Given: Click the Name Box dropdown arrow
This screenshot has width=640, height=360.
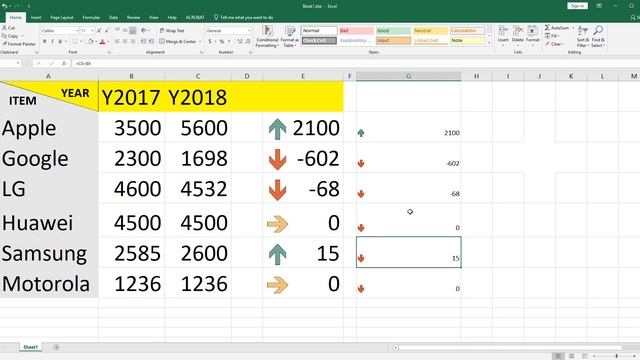Looking at the screenshot, I should pyautogui.click(x=18, y=63).
